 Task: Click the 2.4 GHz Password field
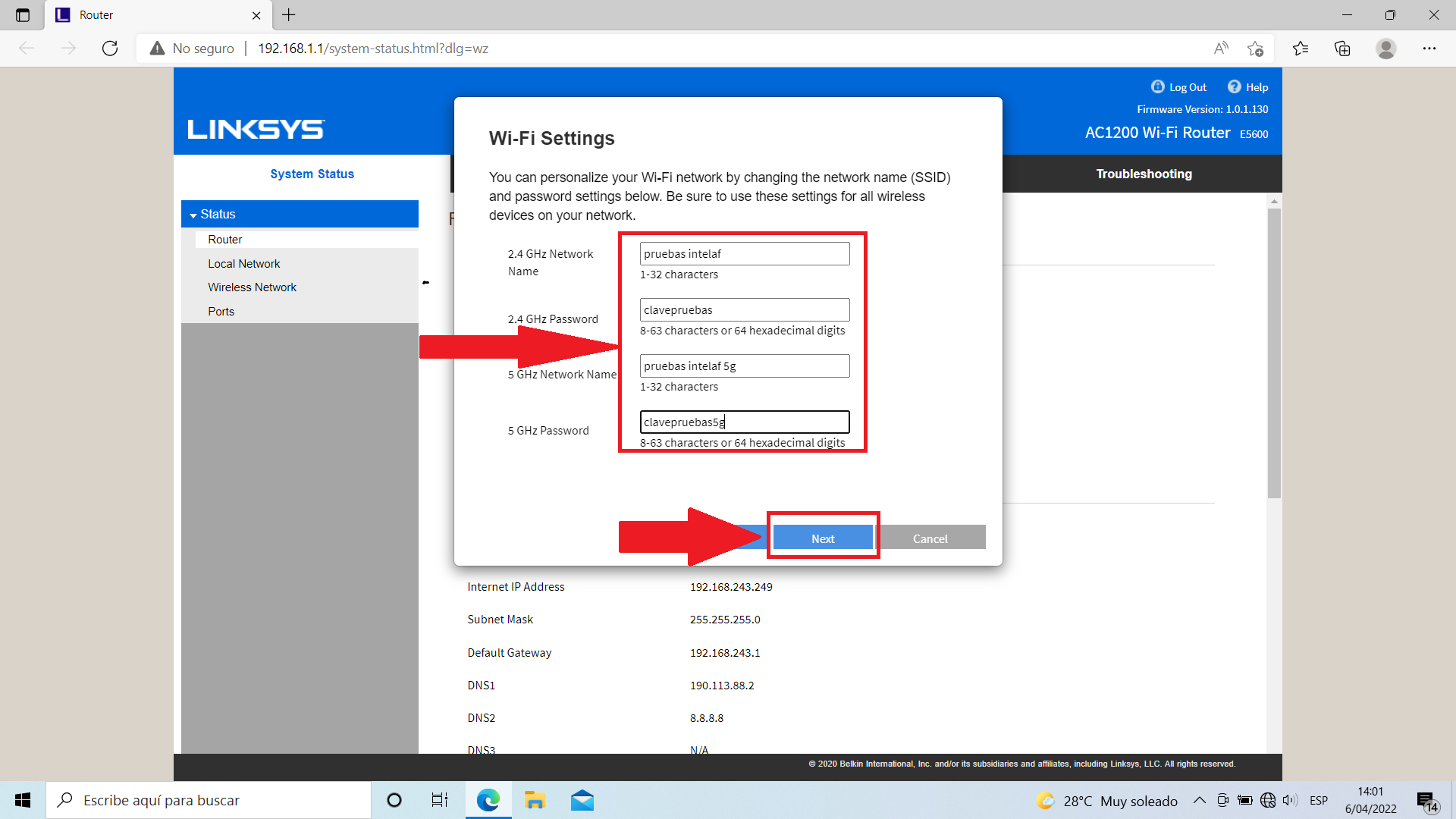744,310
